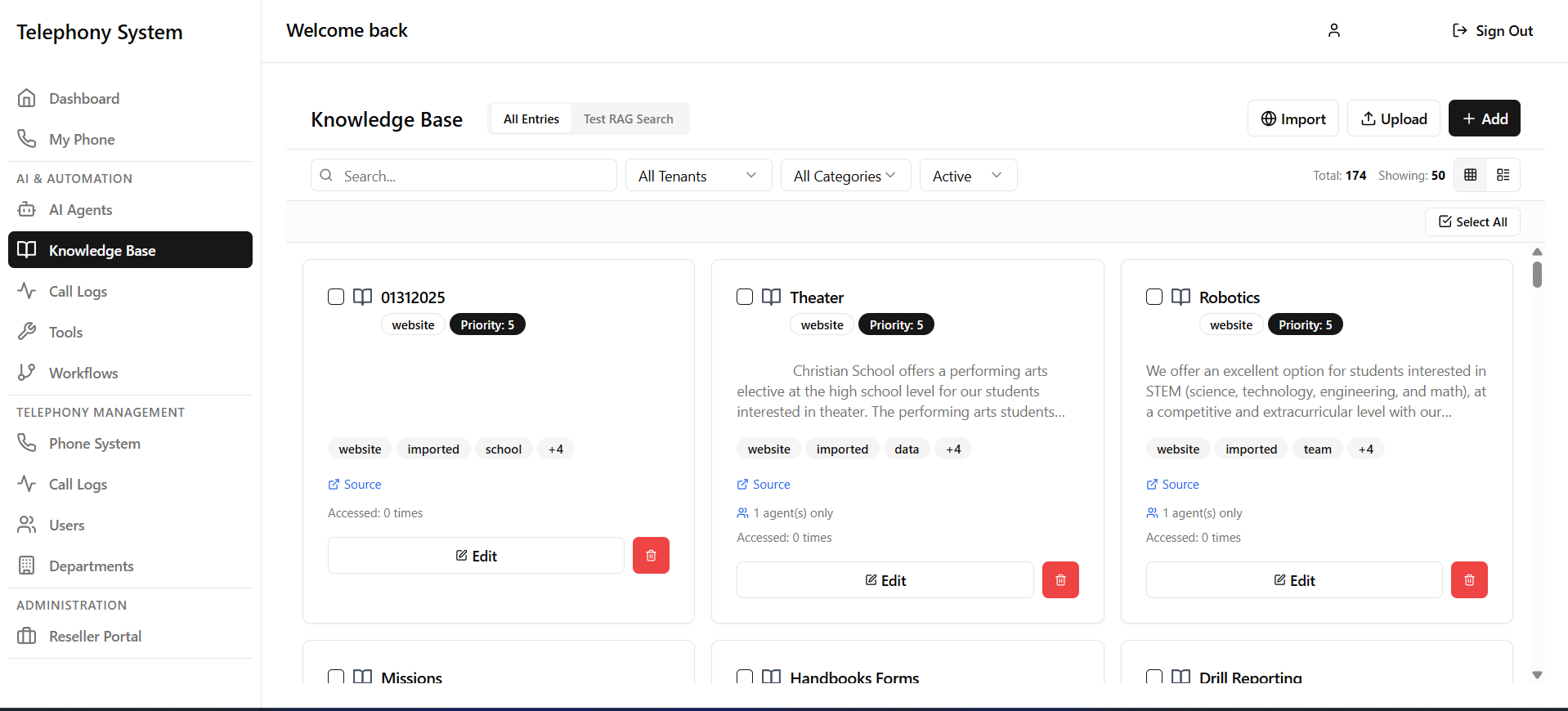Click the 'data' tag on Theater card

coord(907,449)
